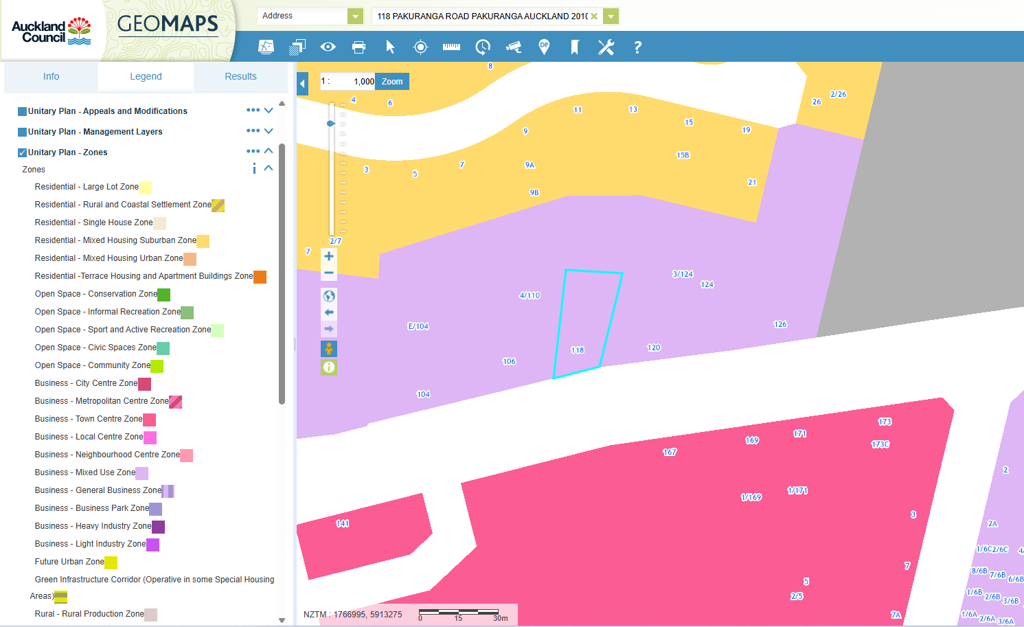This screenshot has height=627, width=1024.
Task: Switch to the Info tab
Action: click(51, 76)
